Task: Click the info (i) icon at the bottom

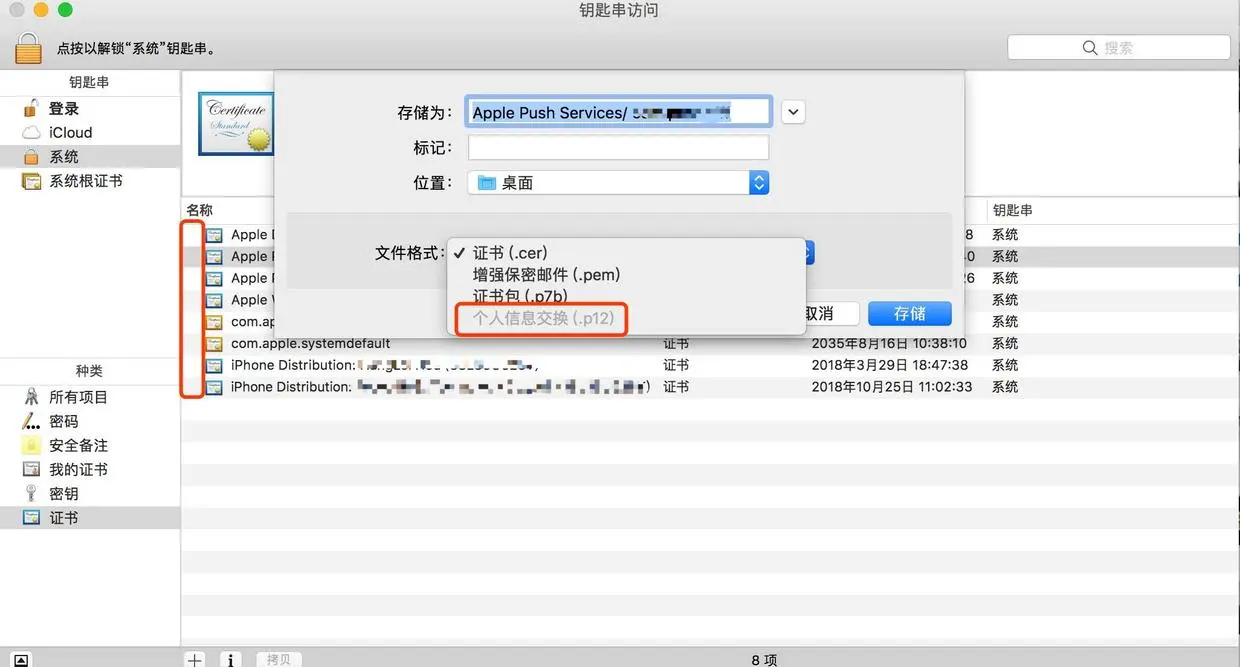Action: [x=230, y=659]
